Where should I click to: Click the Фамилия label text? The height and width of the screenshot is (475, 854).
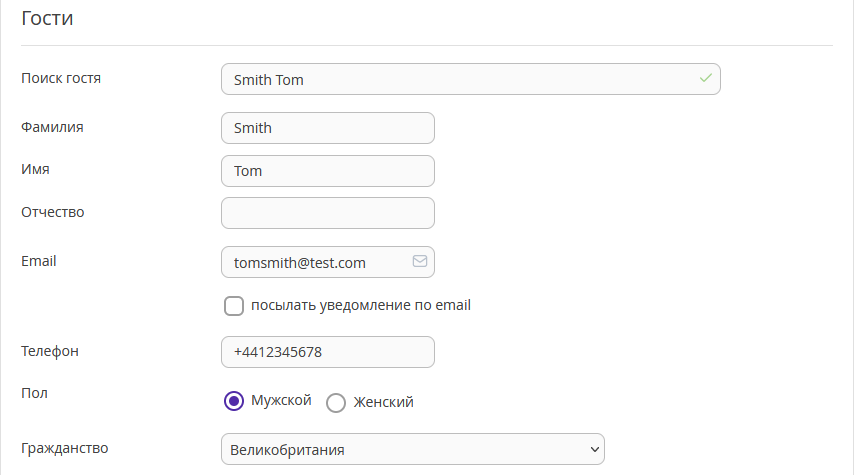tap(52, 127)
